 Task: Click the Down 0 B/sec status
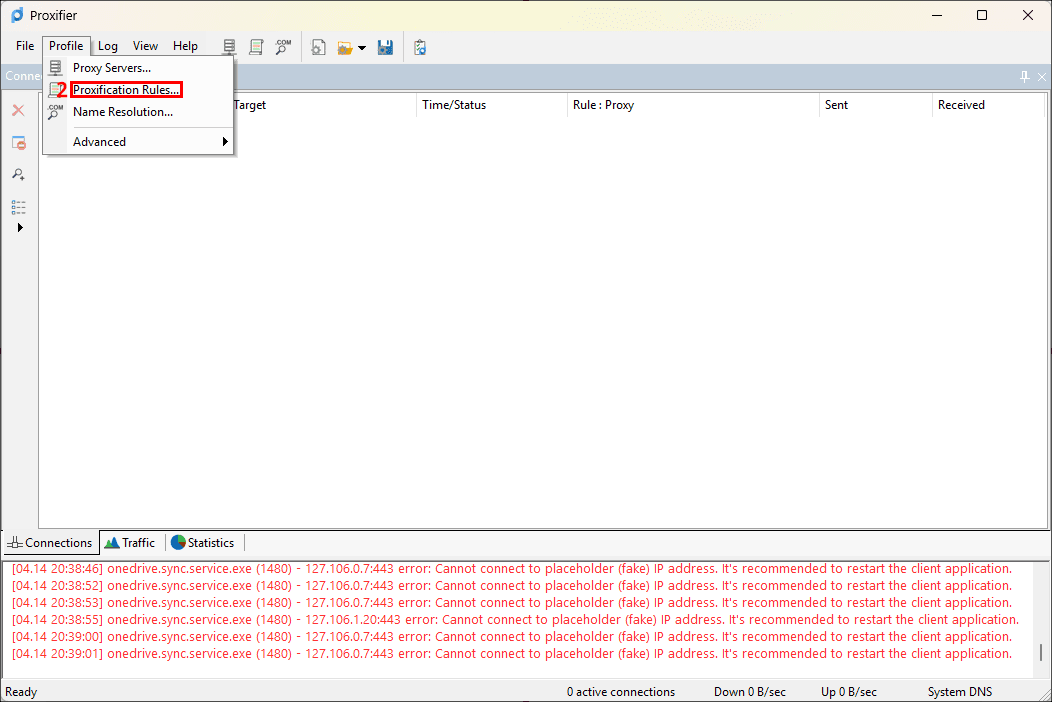coord(749,692)
